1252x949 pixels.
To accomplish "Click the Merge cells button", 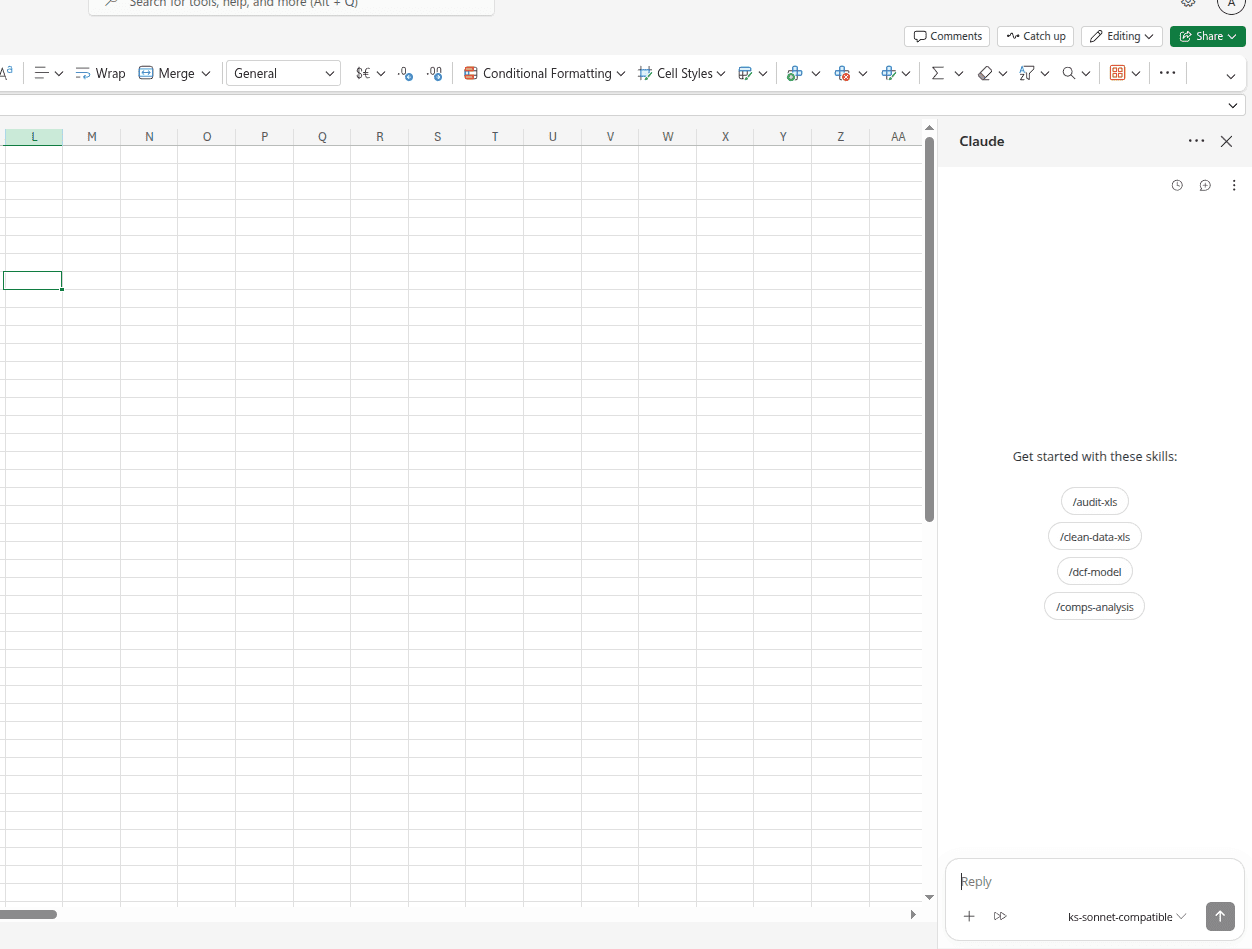I will point(167,73).
